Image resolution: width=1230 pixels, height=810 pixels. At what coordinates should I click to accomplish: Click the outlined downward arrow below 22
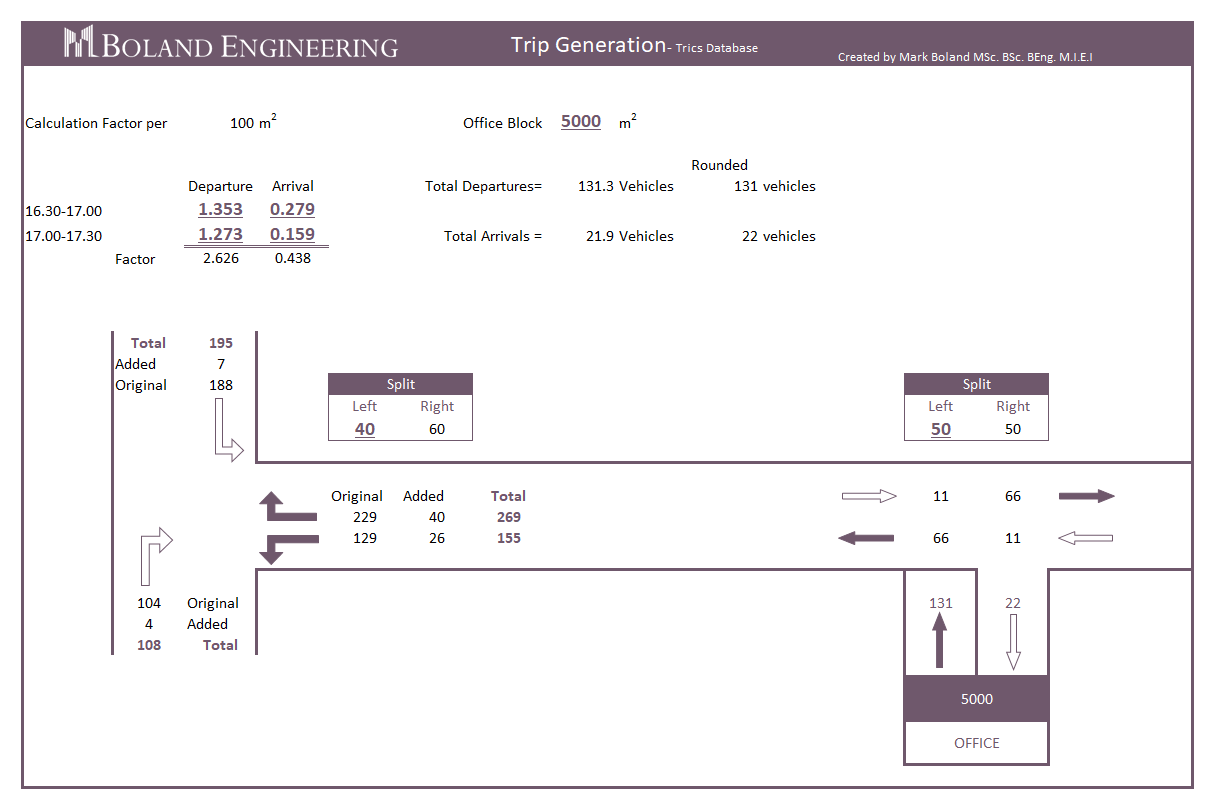tap(1013, 641)
